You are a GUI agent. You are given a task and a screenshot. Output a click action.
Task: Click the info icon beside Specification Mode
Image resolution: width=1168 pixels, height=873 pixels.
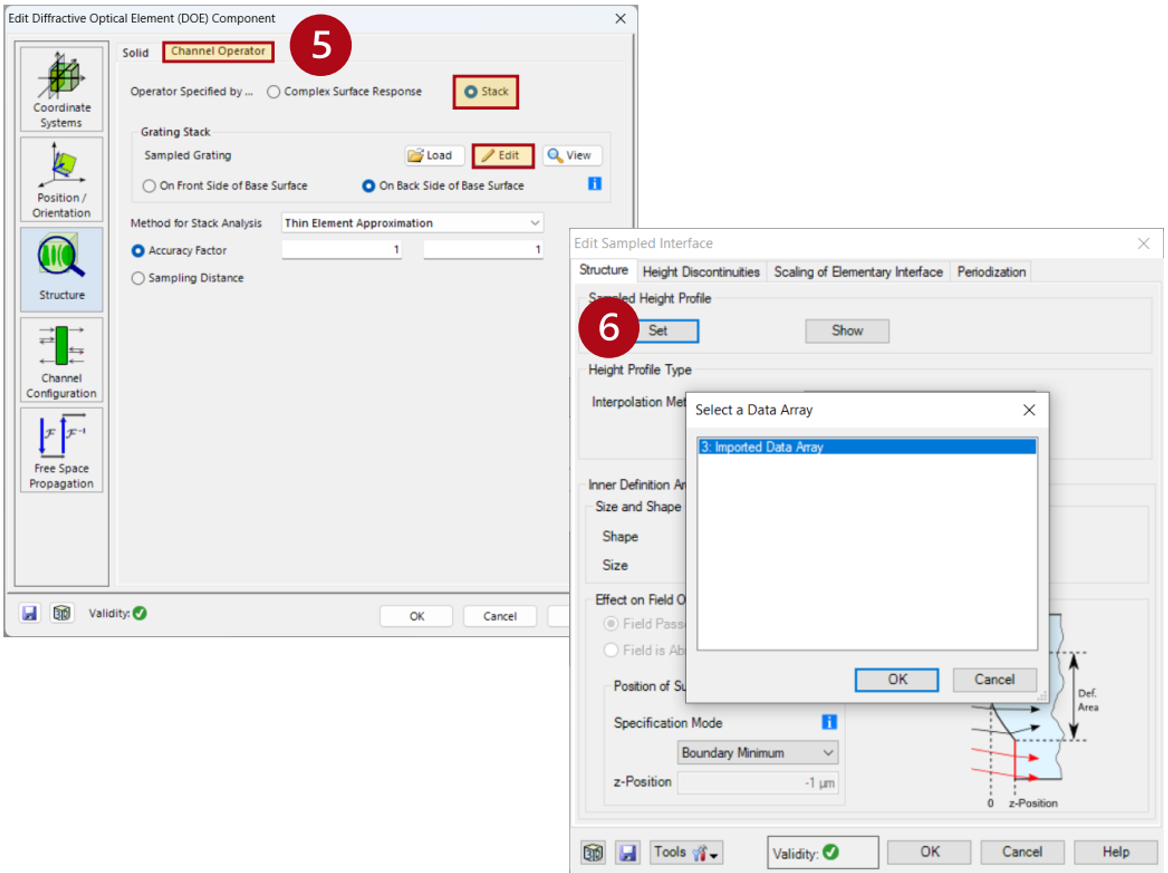tap(829, 722)
